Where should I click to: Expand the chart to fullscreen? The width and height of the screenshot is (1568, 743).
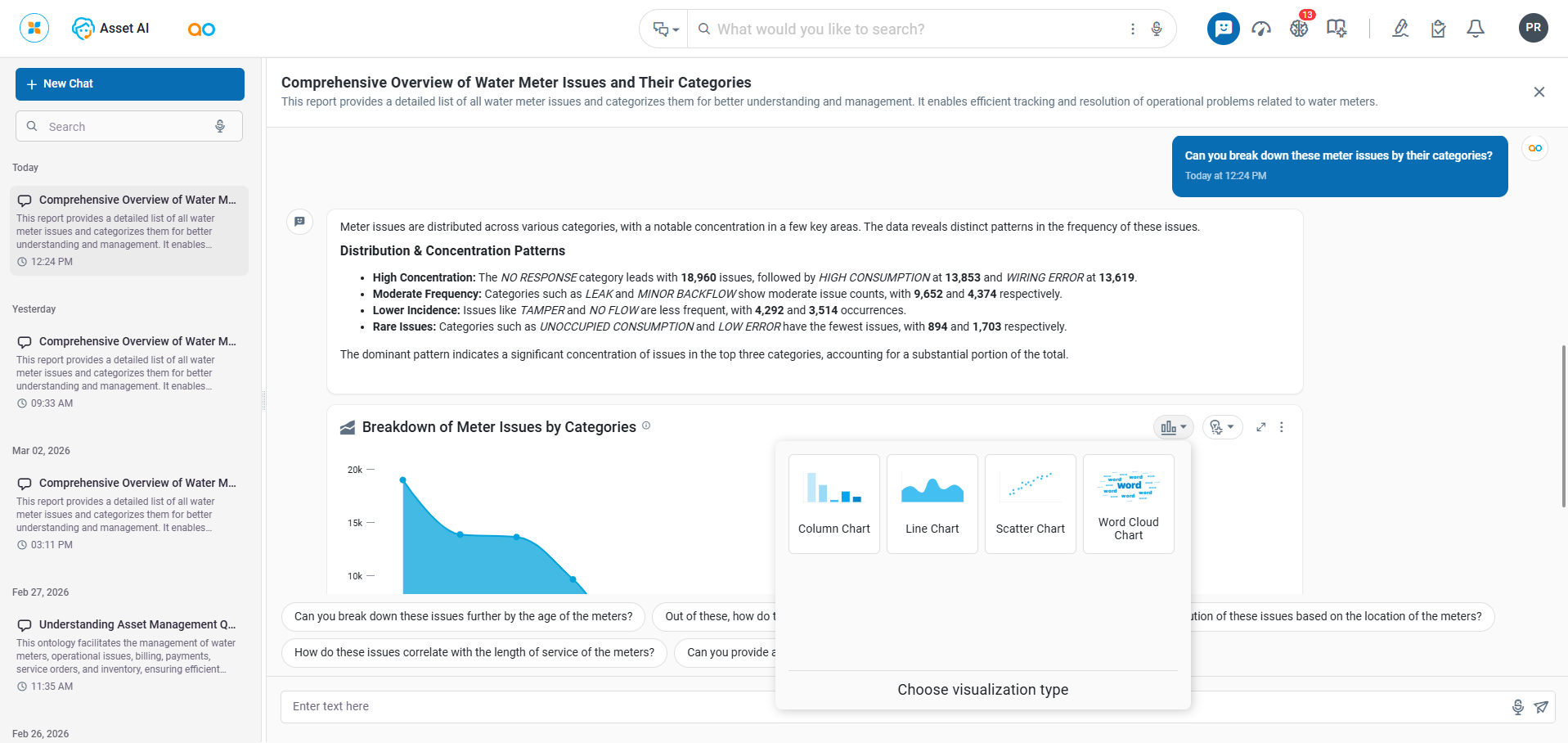(x=1260, y=427)
